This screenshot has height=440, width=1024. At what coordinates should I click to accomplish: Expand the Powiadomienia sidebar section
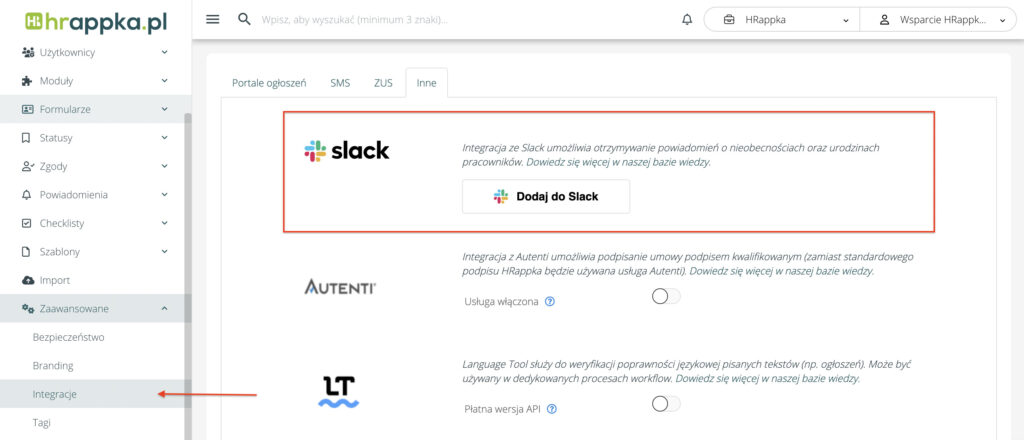164,195
